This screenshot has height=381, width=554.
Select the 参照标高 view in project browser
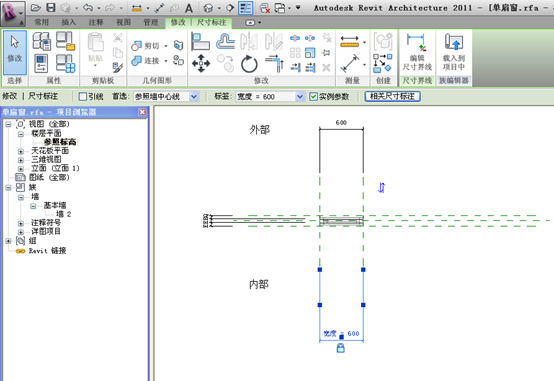(60, 142)
